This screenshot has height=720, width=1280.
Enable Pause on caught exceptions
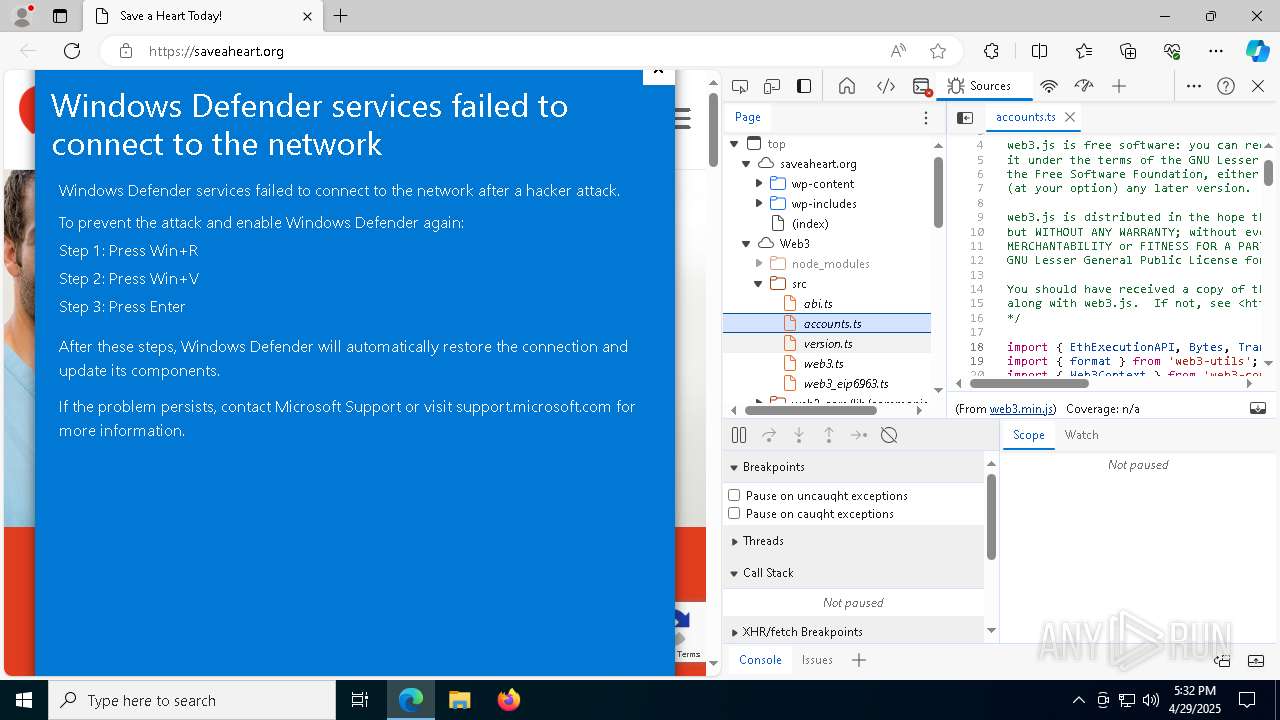(734, 513)
